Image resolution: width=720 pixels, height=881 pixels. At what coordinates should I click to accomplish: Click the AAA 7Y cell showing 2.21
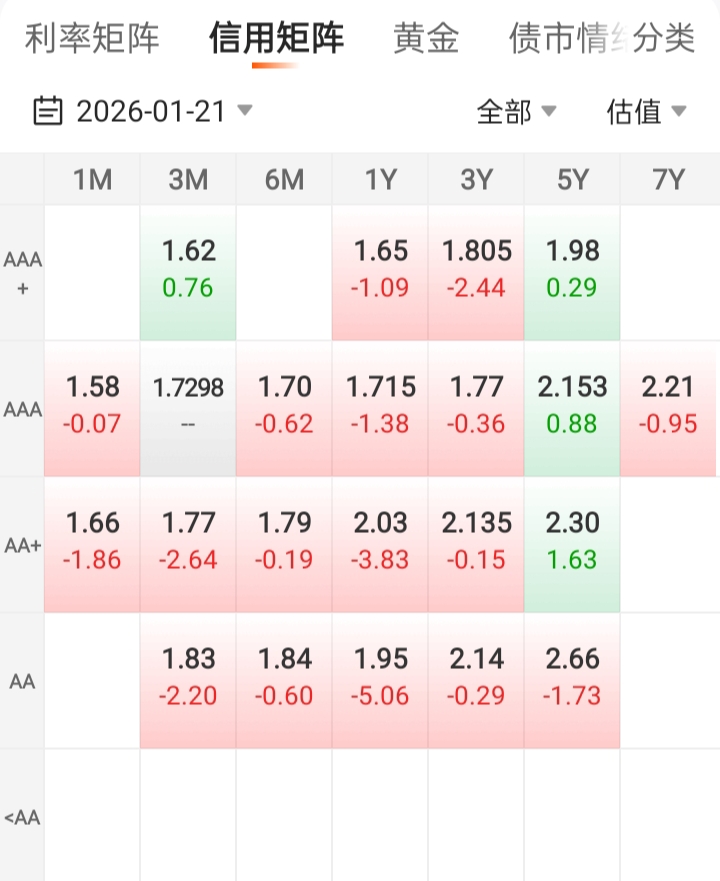(x=668, y=405)
